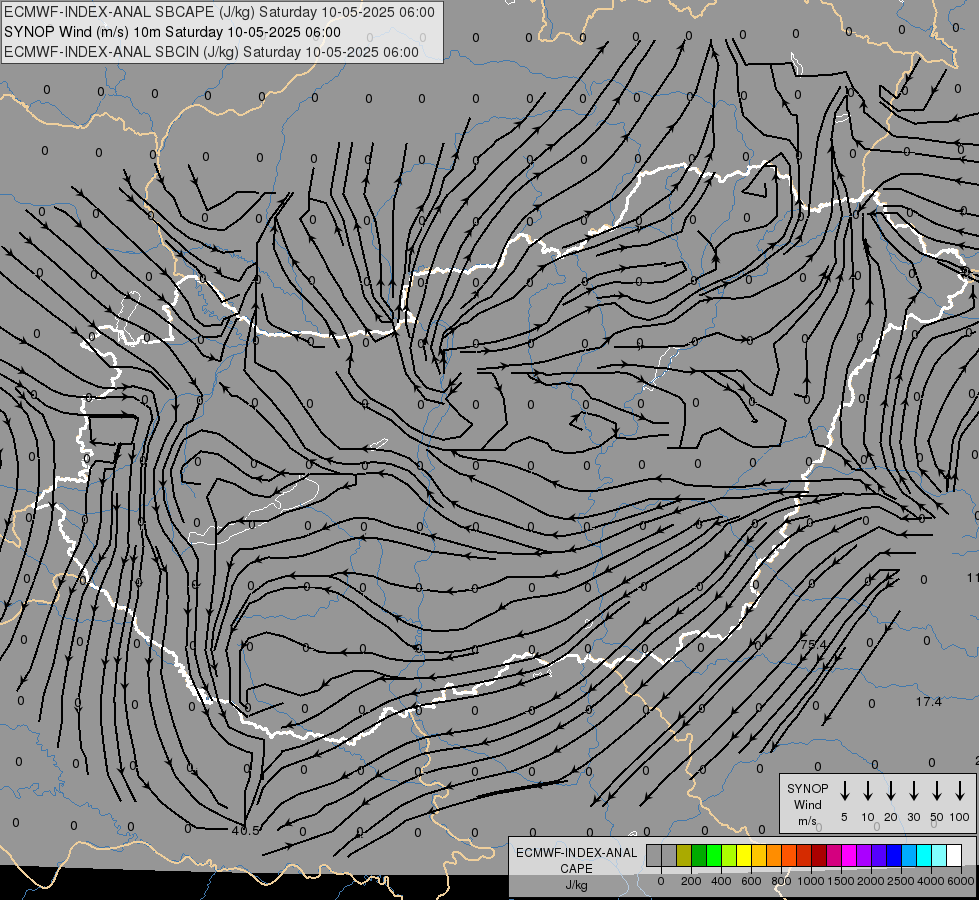Click the m/s unit in wind legend
979x900 pixels.
807,821
